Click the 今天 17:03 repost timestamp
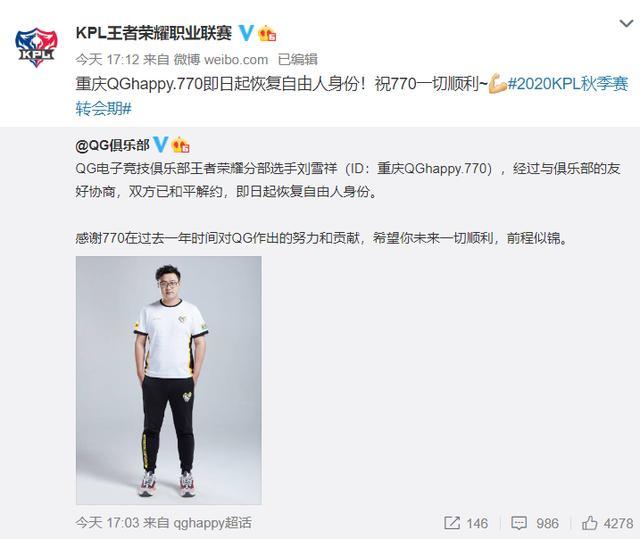Screen dimensions: 640x539 click(x=107, y=523)
